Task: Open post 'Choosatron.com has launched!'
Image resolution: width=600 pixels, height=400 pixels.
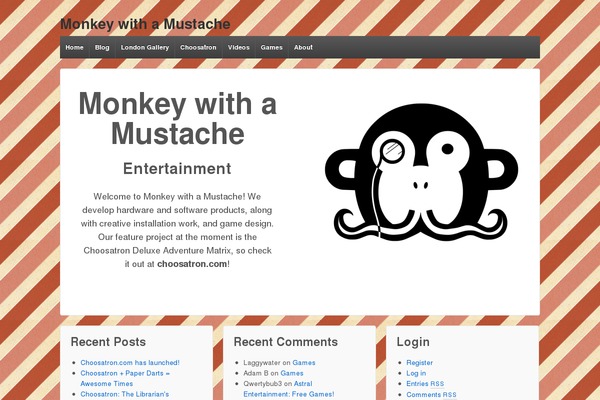Action: coord(130,362)
